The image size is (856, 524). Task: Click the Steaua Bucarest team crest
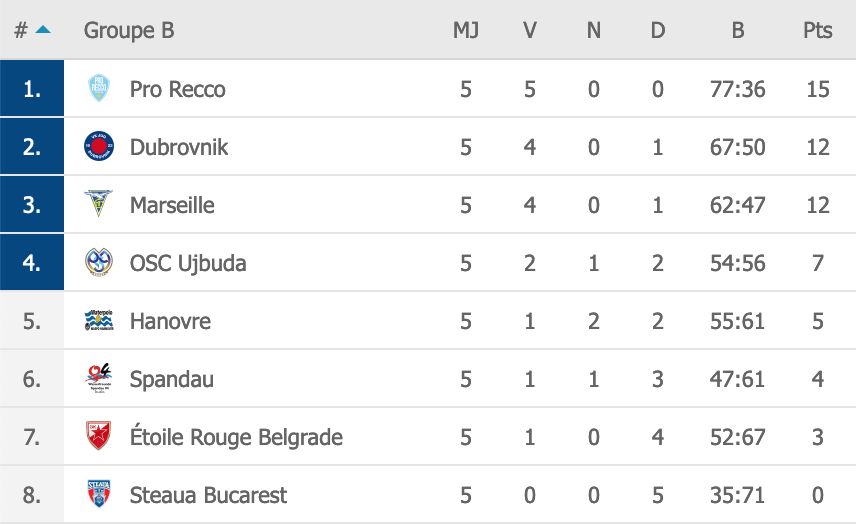[x=99, y=495]
